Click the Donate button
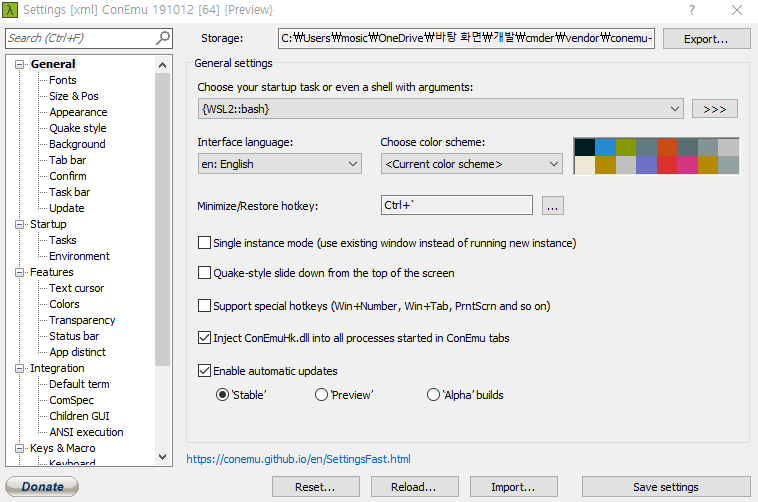 [42, 487]
